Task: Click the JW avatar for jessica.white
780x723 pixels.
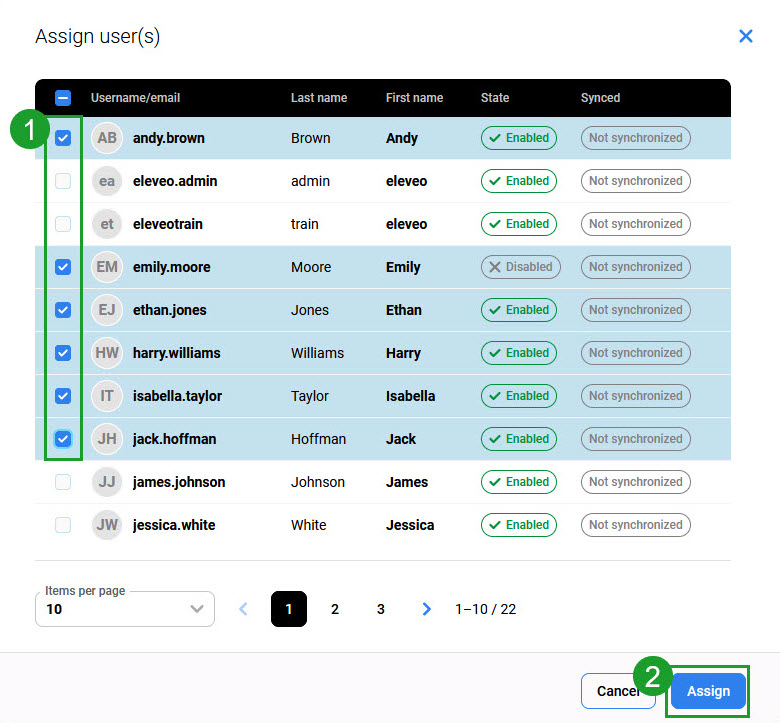Action: point(107,525)
